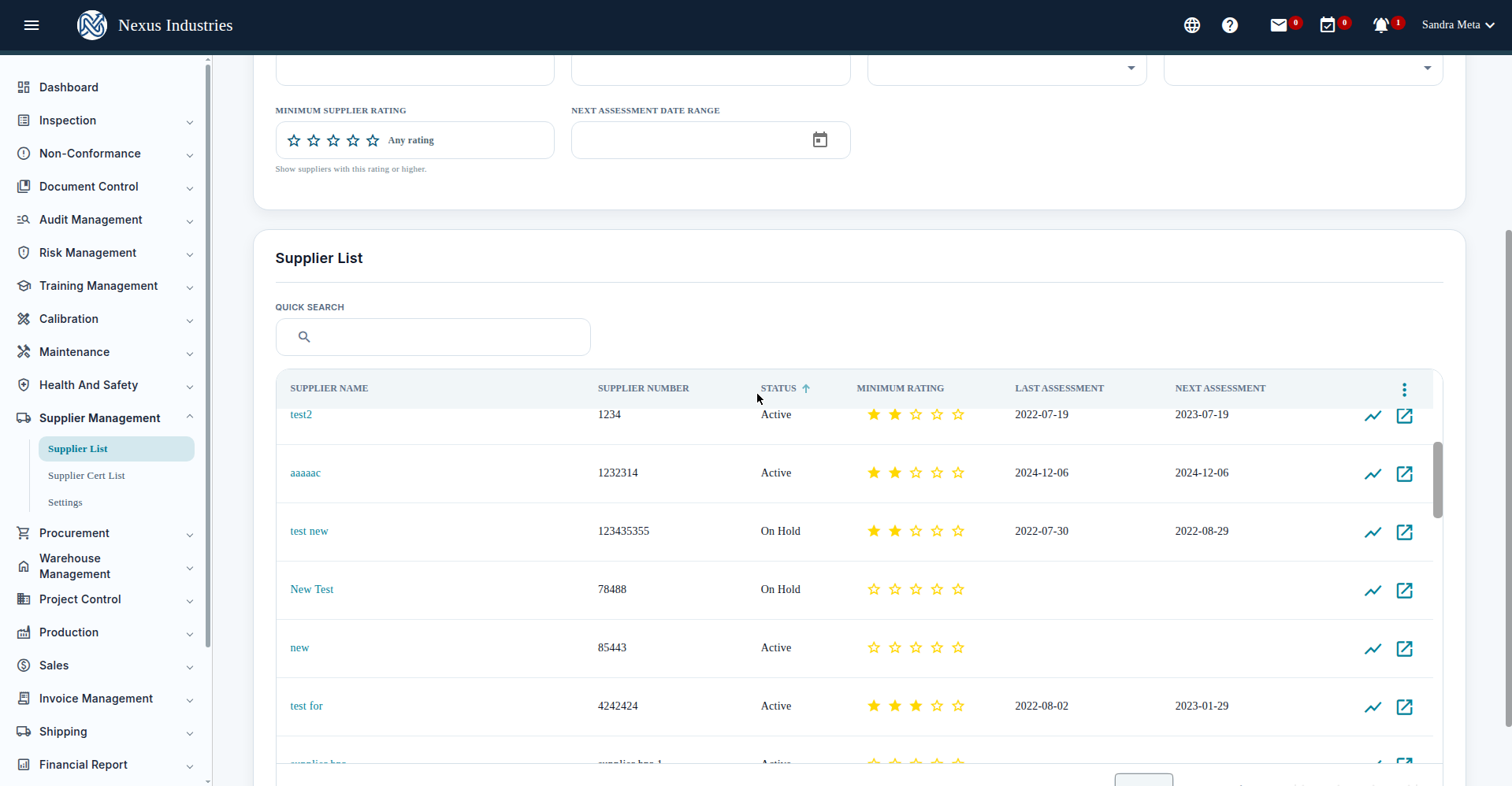Set minimum supplier rating to three stars
The image size is (1512, 786).
(333, 140)
